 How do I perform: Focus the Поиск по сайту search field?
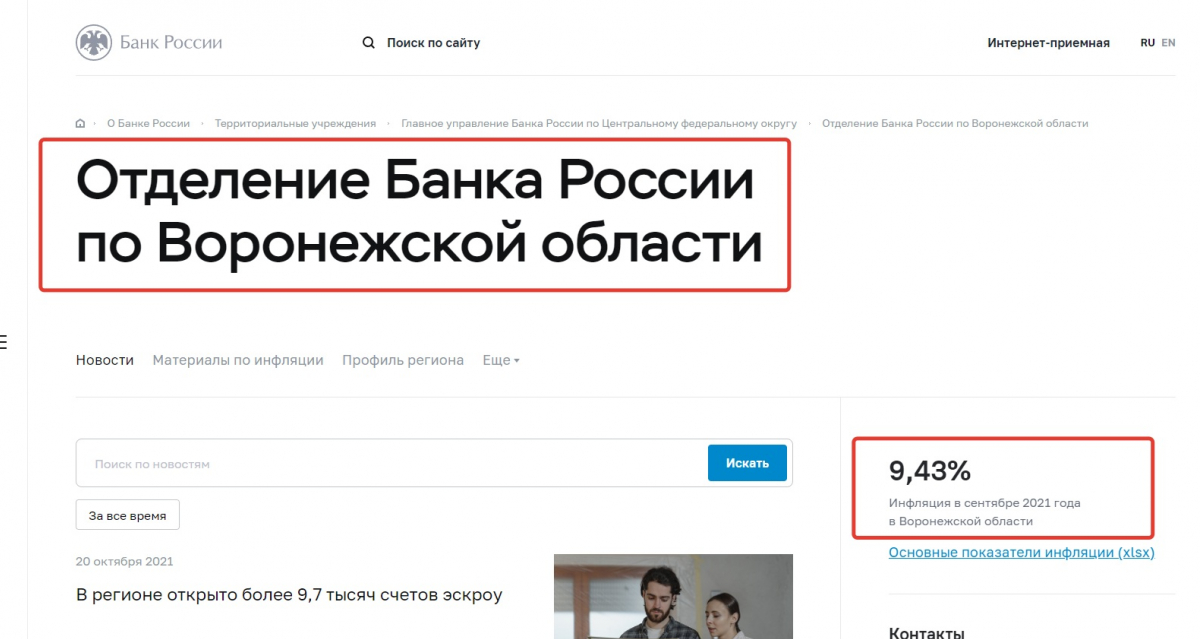[x=433, y=43]
